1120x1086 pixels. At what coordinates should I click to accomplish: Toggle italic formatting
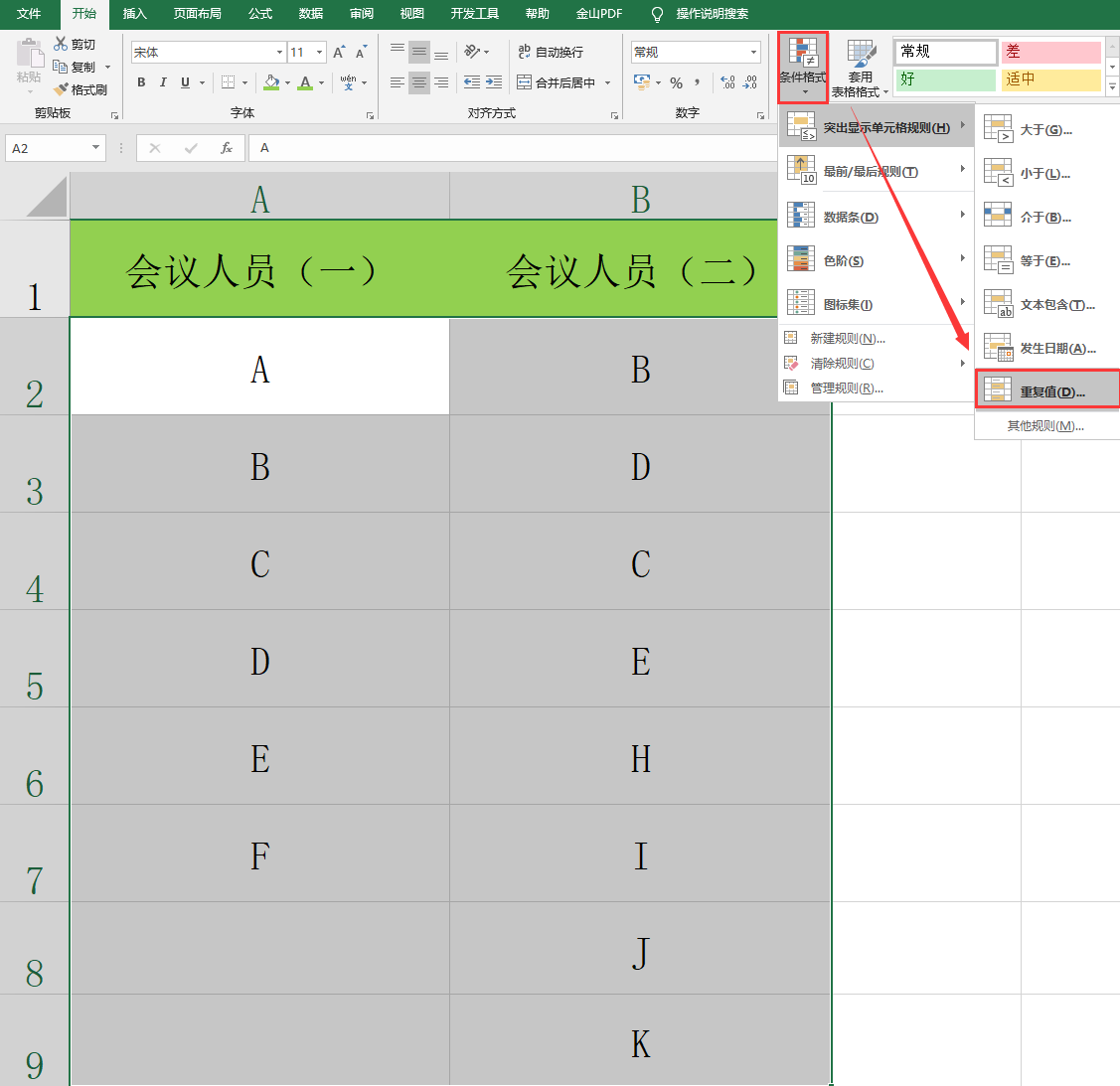click(x=163, y=82)
